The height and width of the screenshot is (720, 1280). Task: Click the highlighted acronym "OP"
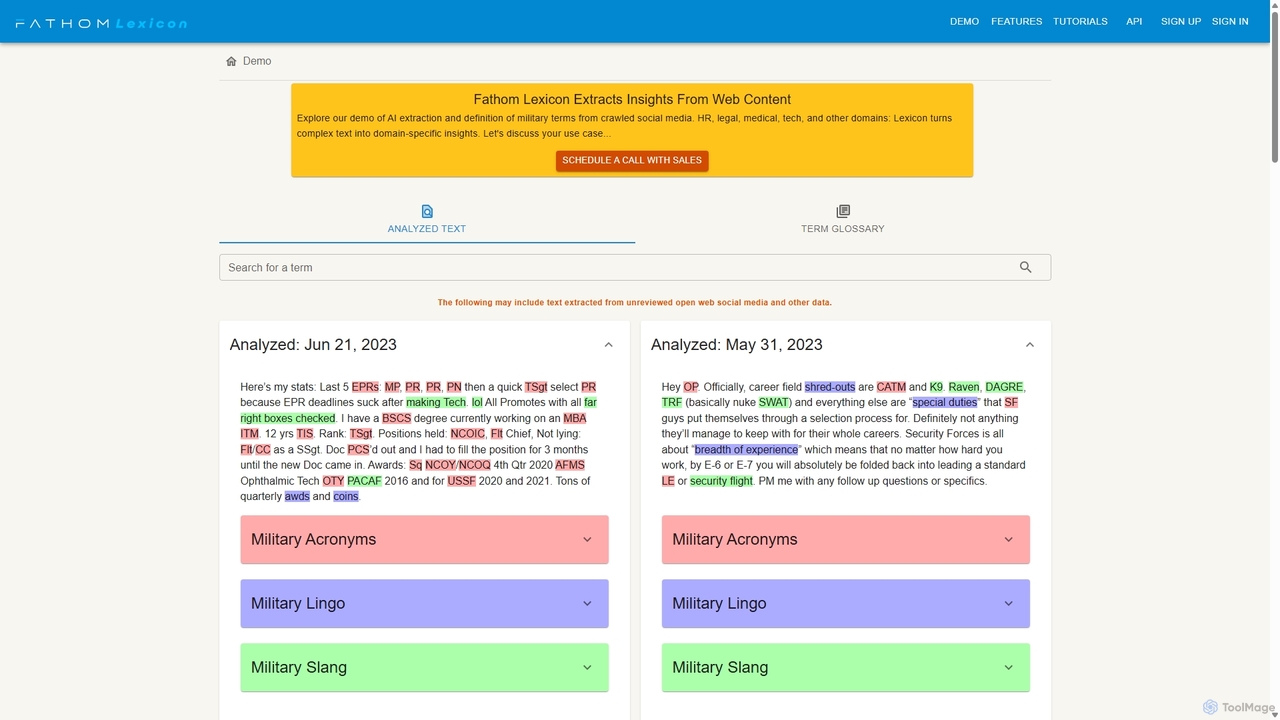pyautogui.click(x=691, y=387)
